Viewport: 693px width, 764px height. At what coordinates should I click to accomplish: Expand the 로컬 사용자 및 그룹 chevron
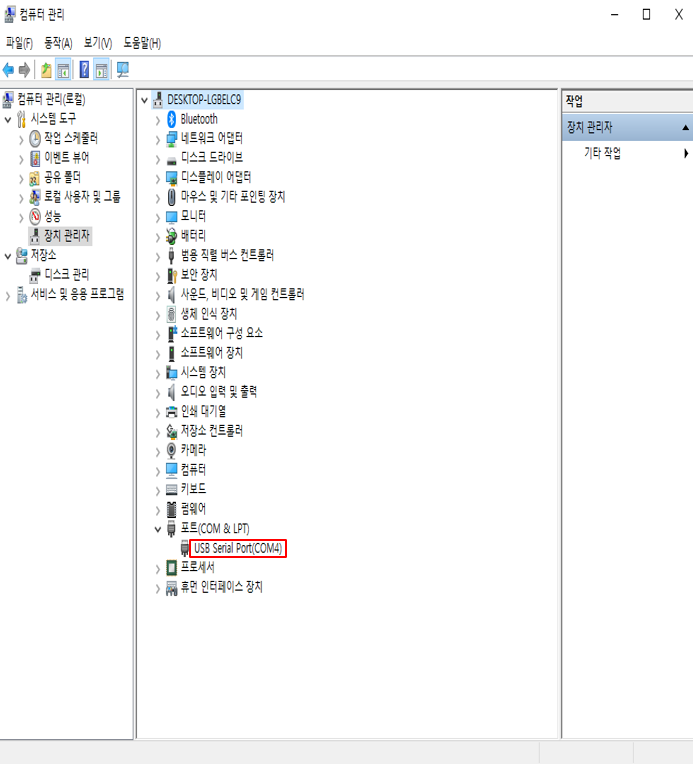pos(21,198)
